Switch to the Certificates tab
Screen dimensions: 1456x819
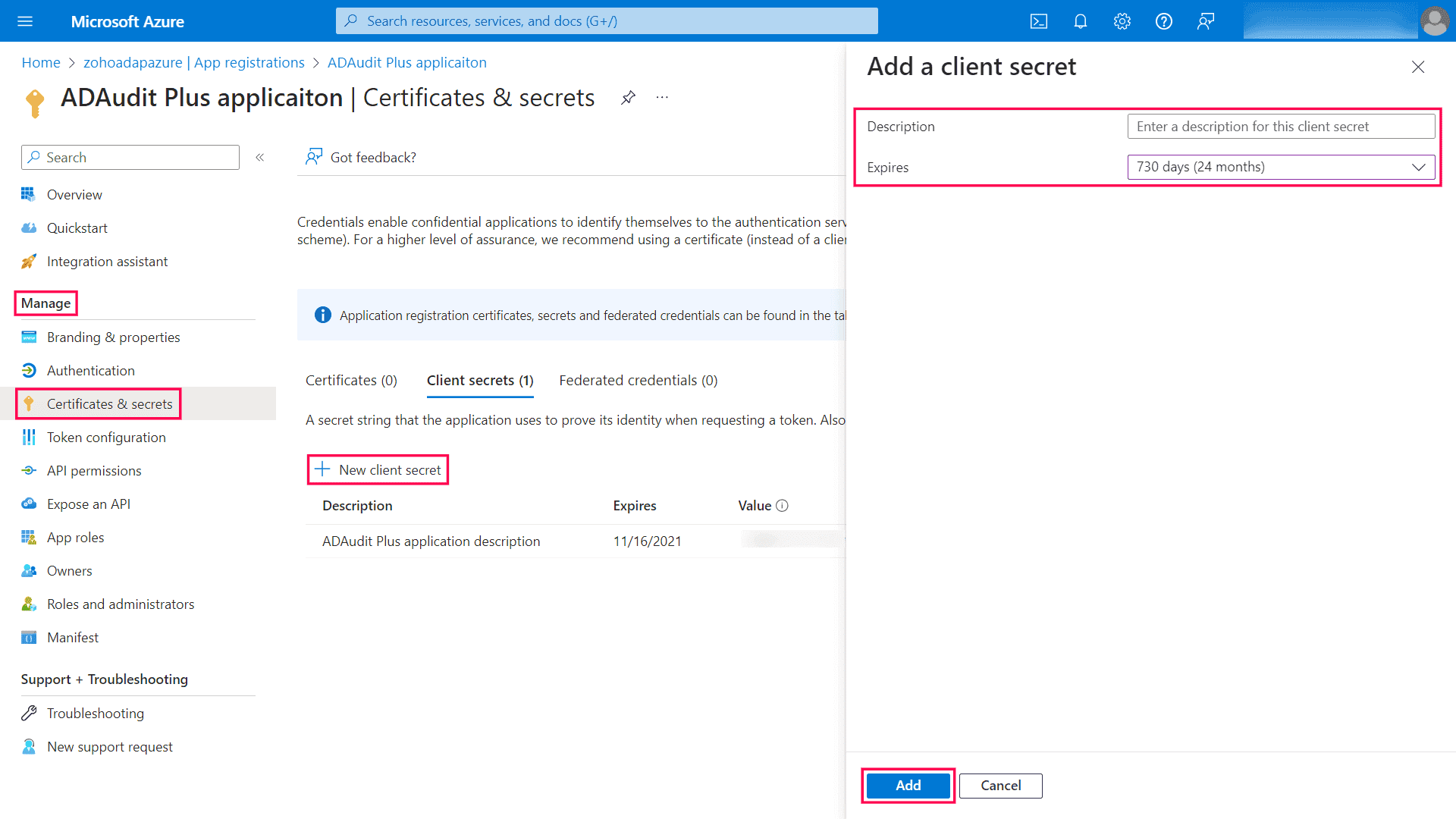point(351,380)
